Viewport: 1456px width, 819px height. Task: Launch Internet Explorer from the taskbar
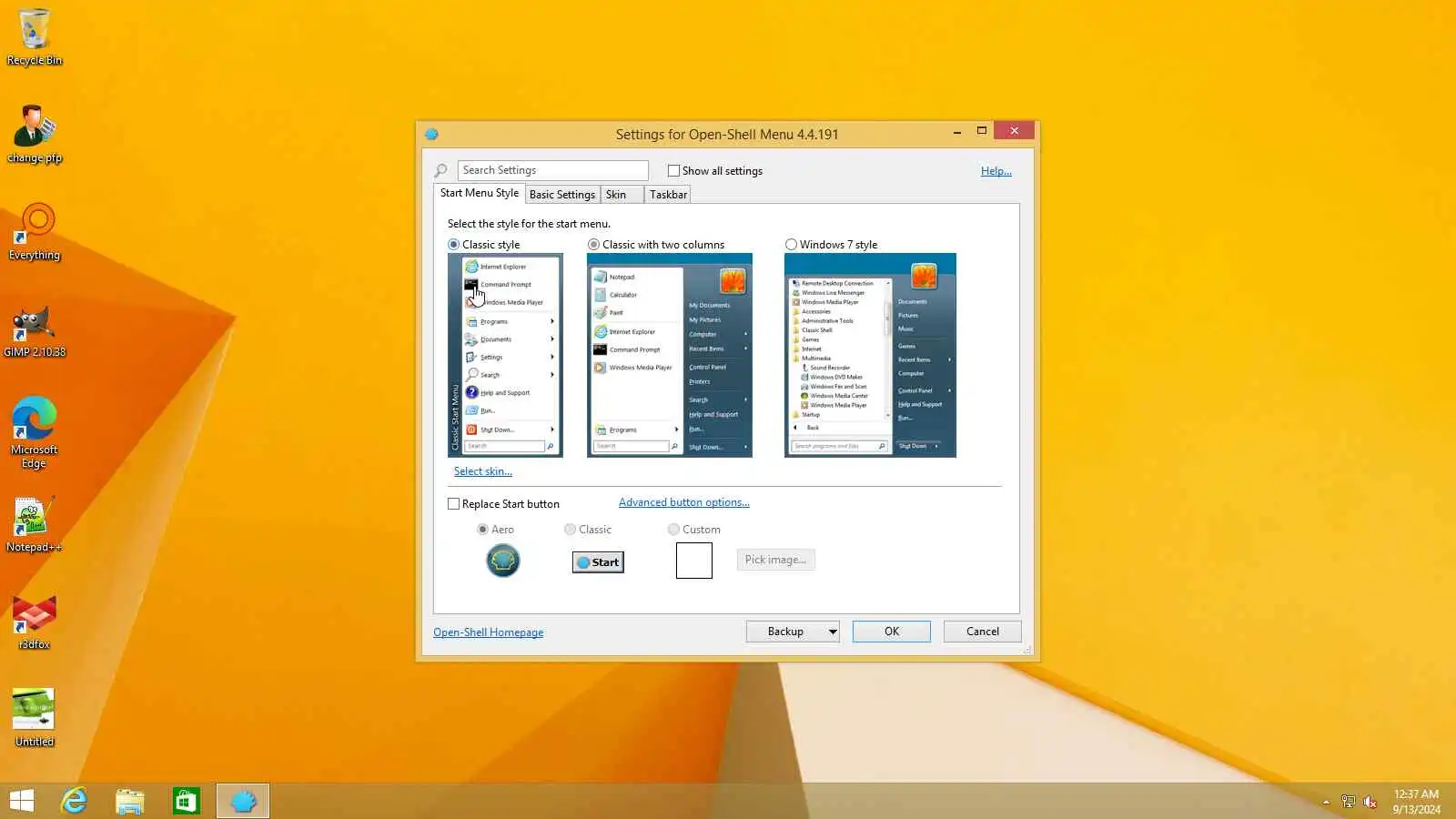tap(74, 801)
